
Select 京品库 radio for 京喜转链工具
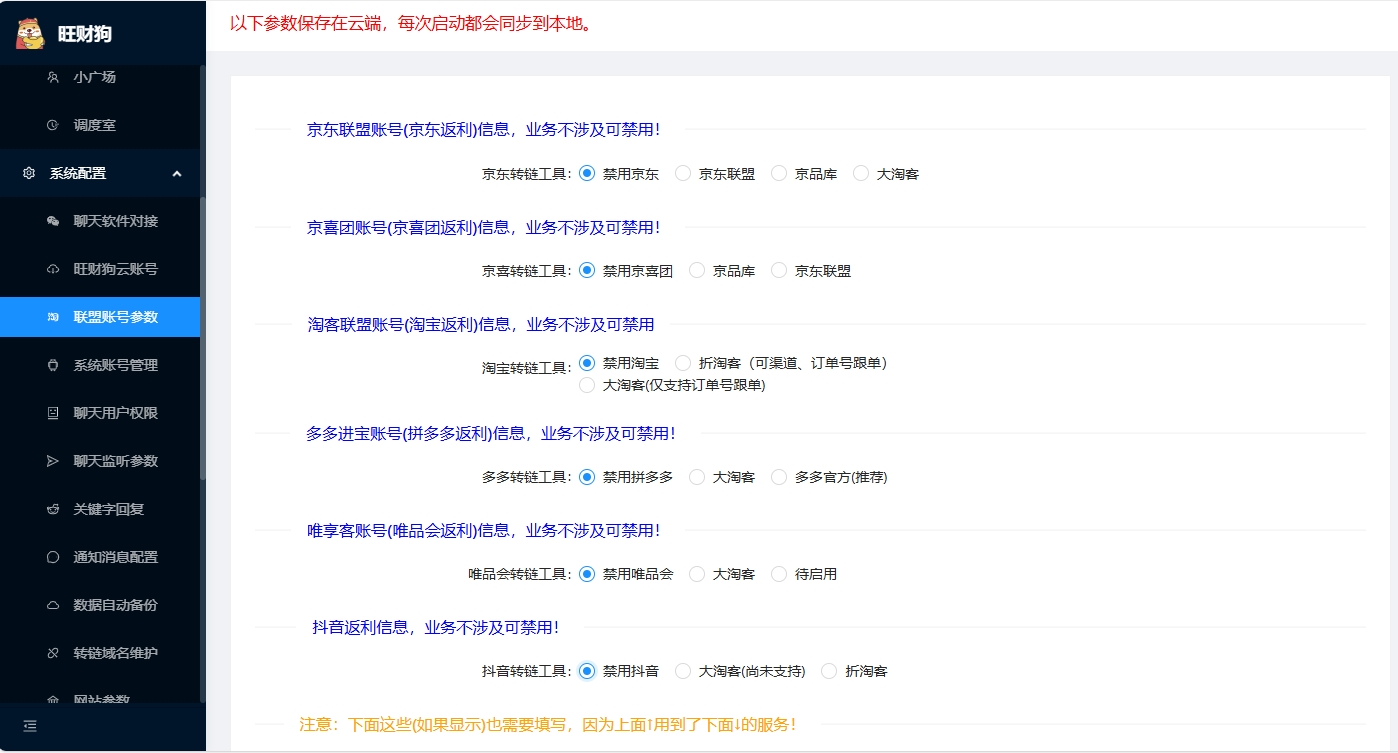[x=698, y=270]
